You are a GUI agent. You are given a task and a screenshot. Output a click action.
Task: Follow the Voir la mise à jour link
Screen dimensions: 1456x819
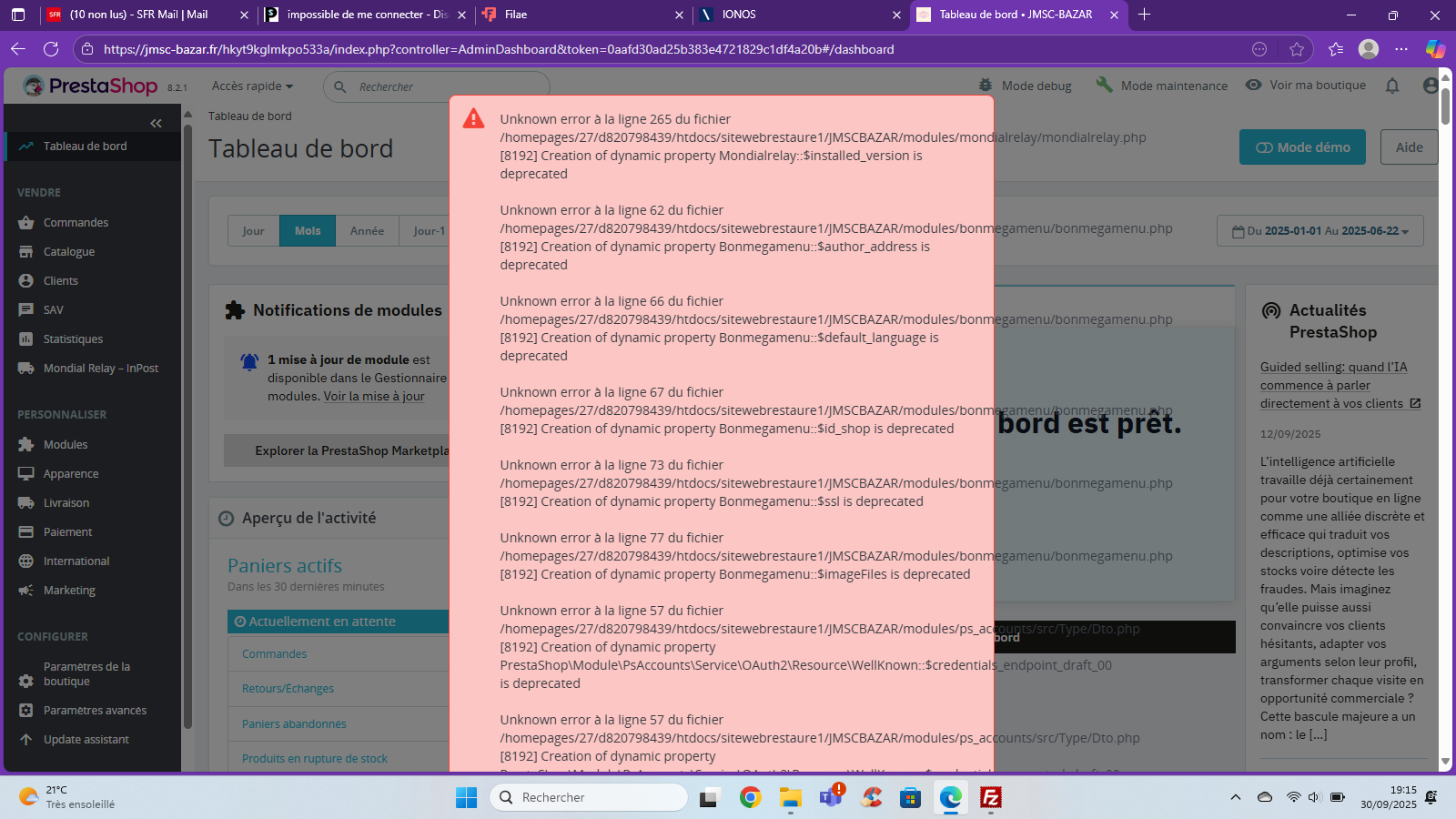374,396
